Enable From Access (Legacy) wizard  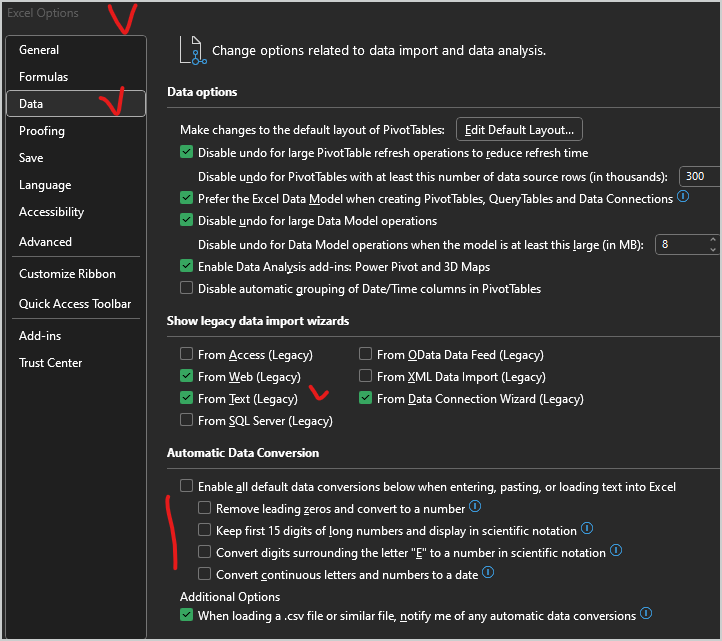186,354
